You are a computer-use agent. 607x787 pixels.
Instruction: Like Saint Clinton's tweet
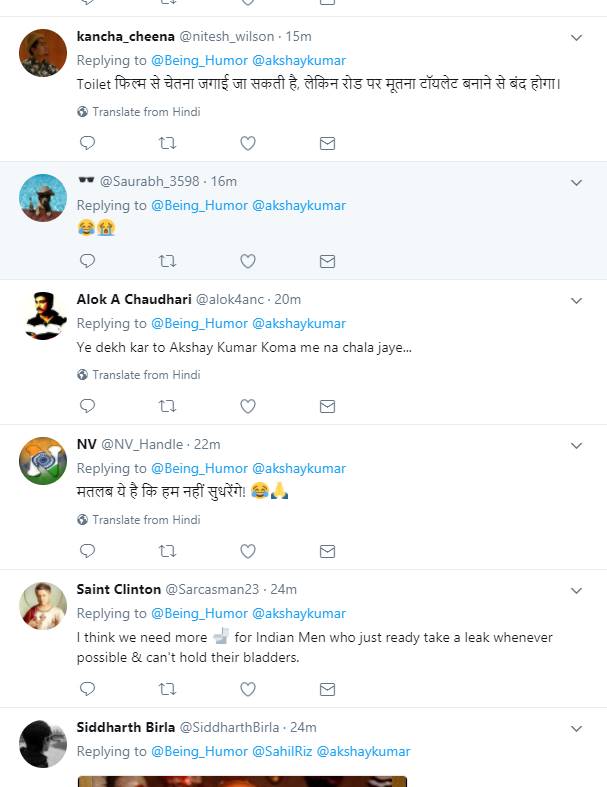point(247,689)
